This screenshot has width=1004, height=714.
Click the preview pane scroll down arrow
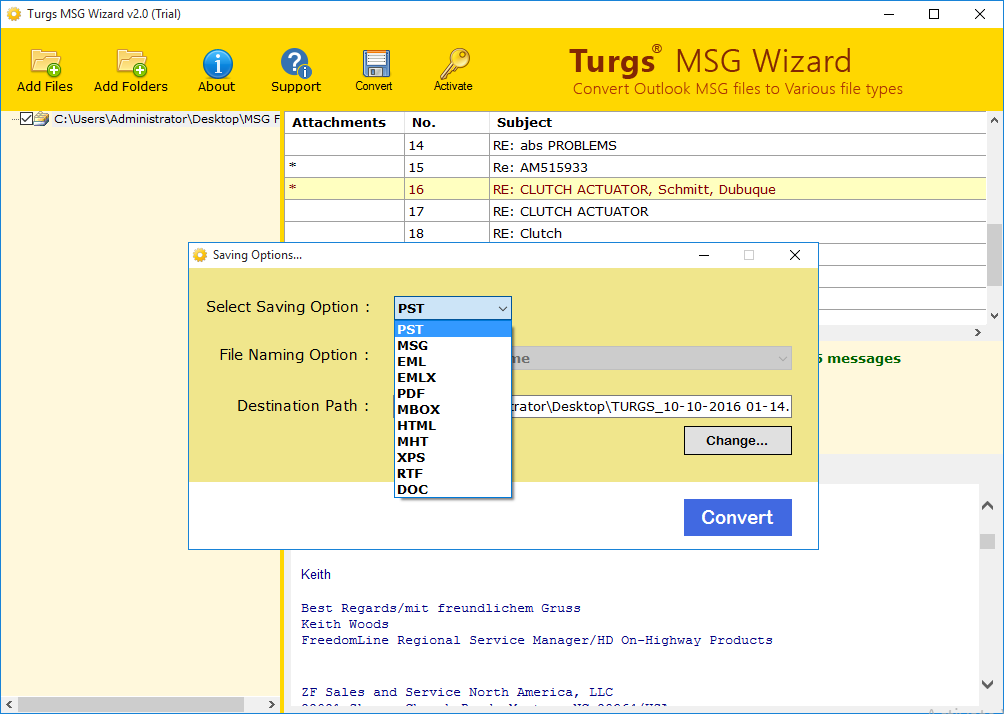(987, 684)
